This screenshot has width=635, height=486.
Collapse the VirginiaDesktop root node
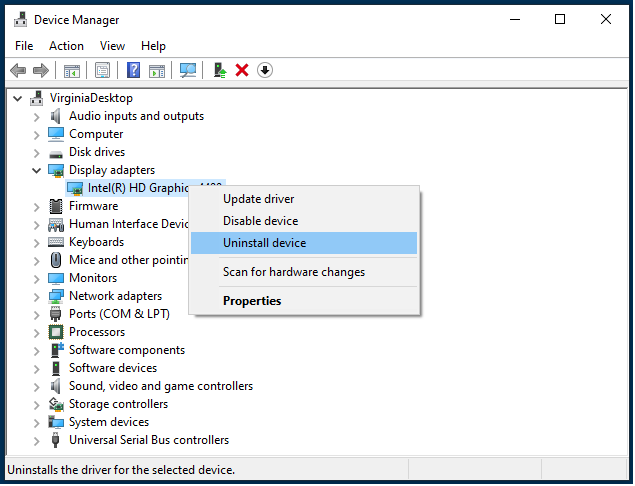click(19, 99)
